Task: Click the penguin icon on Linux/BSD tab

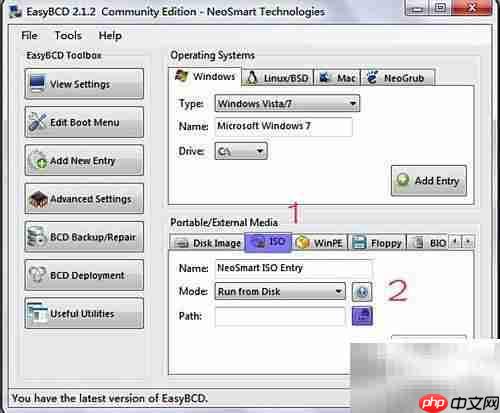Action: pos(252,78)
